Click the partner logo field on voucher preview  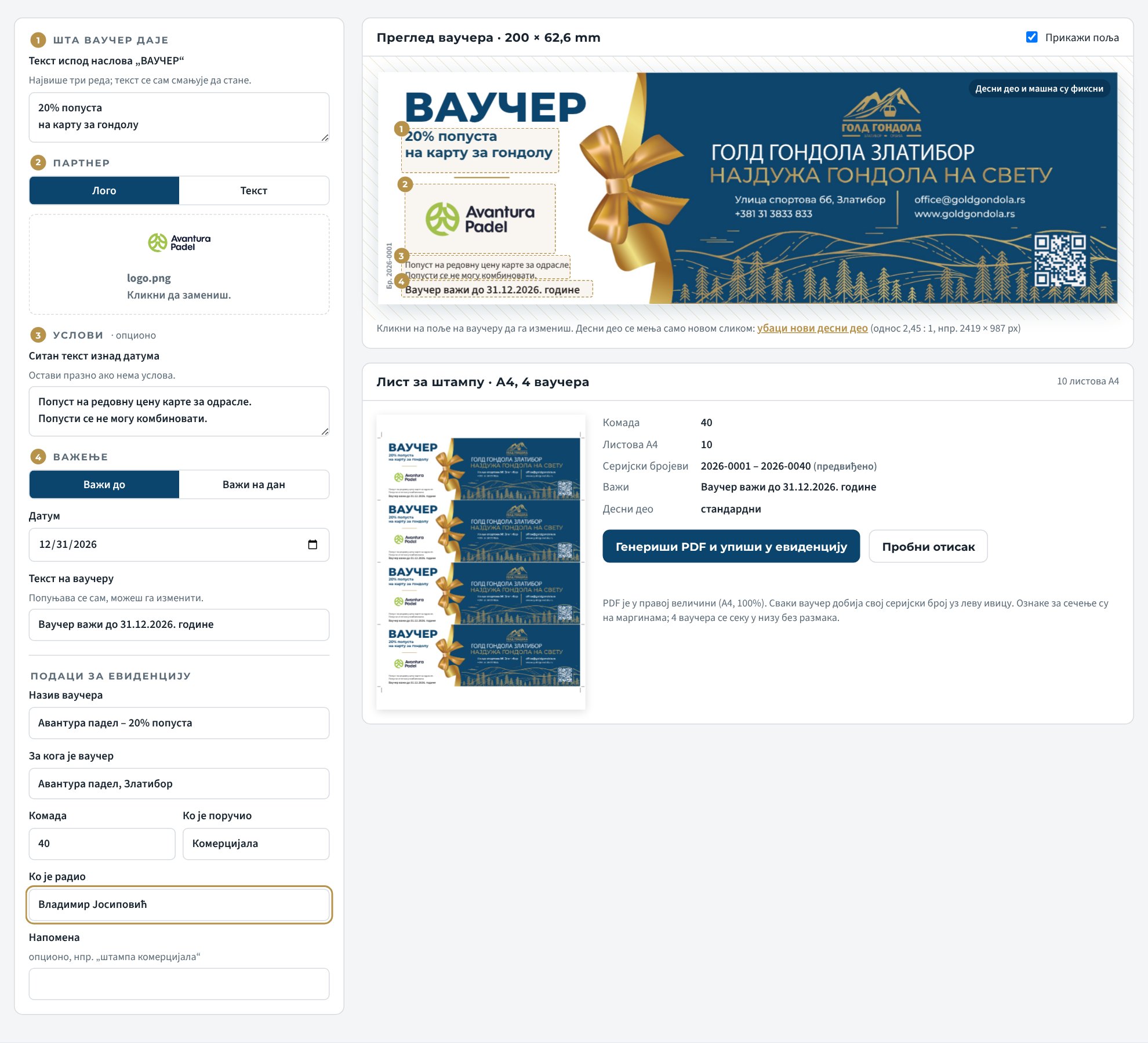[x=480, y=219]
